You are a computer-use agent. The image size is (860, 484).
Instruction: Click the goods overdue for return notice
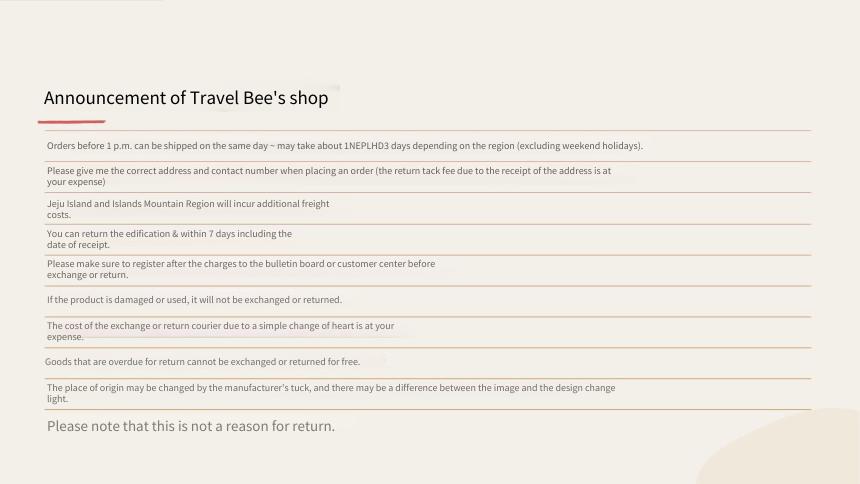(x=202, y=362)
